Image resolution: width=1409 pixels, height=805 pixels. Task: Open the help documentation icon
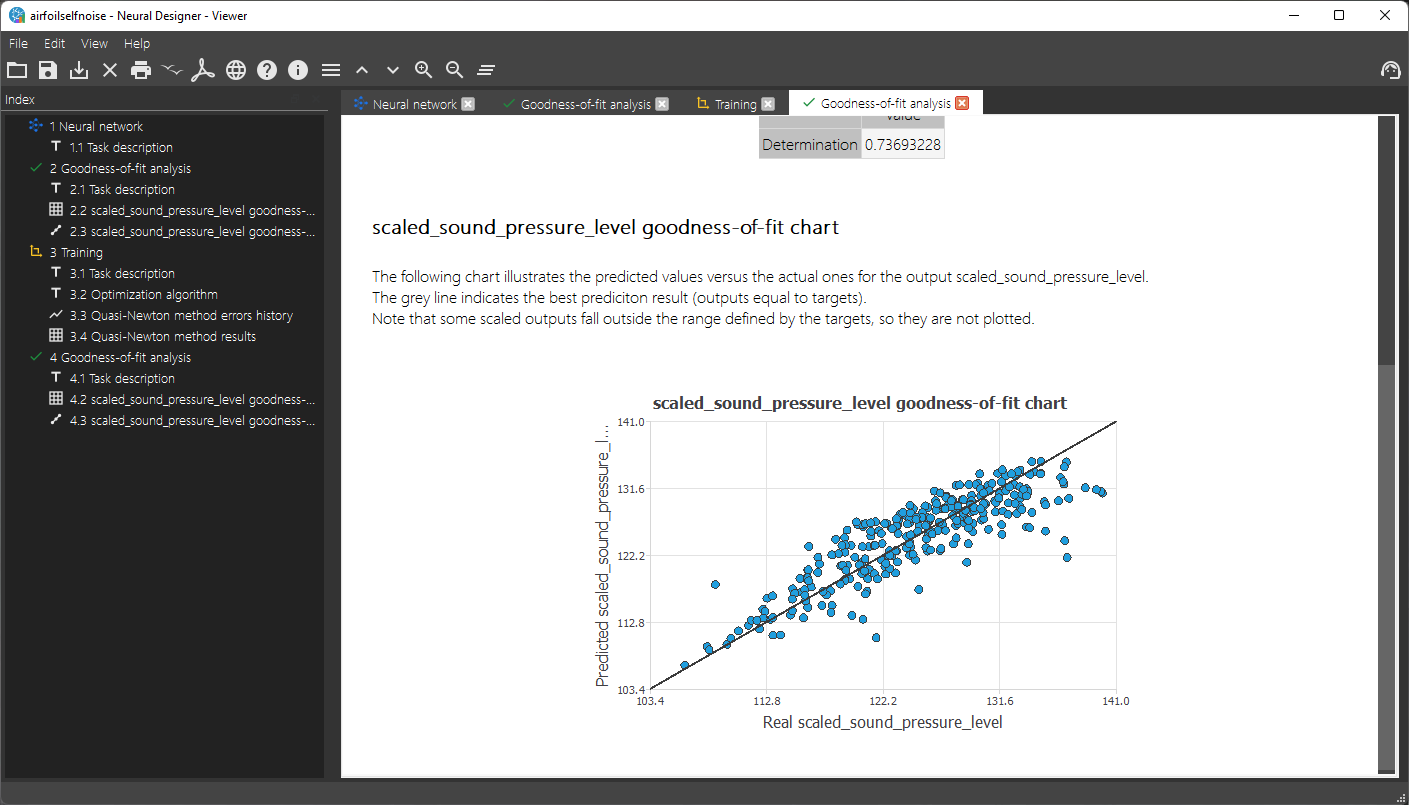[266, 69]
